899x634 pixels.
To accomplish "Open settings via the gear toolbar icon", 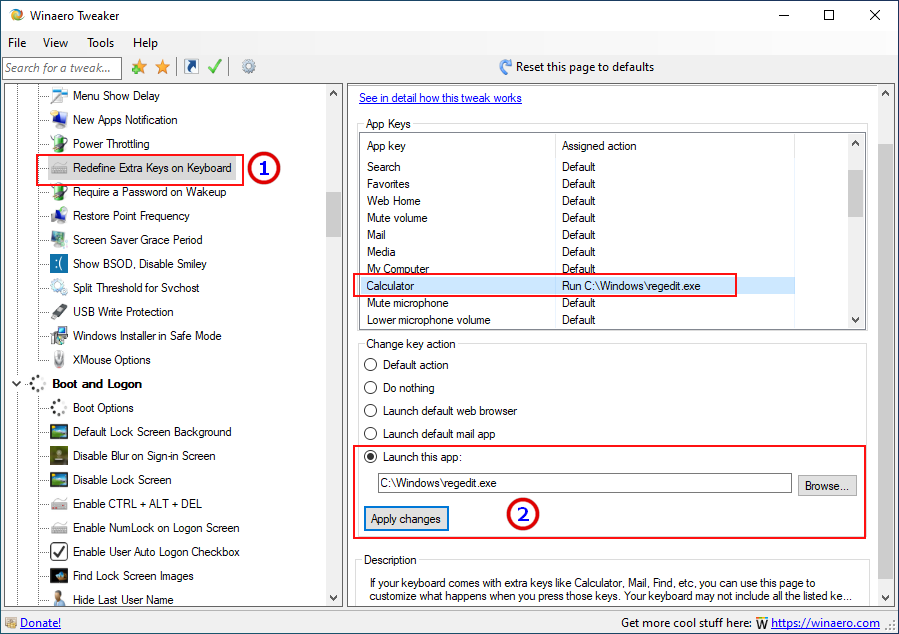I will (248, 67).
